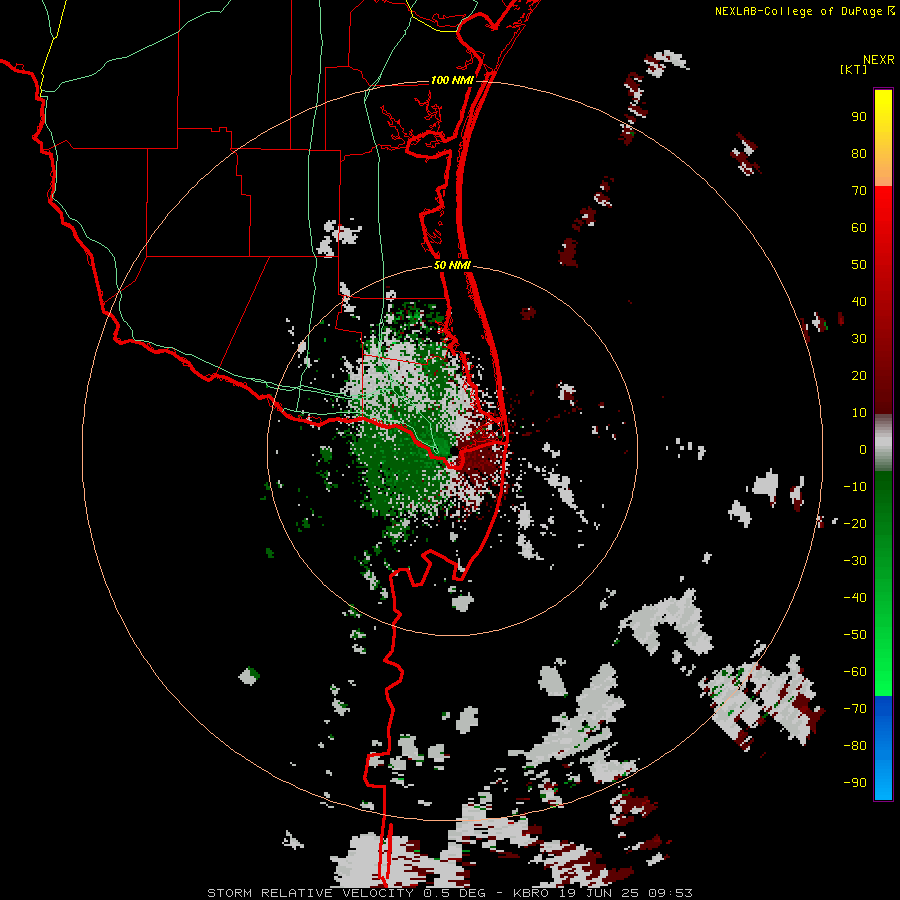Click the 0.5 DEG elevation angle text
Screen dimensions: 900x900
coord(455,893)
